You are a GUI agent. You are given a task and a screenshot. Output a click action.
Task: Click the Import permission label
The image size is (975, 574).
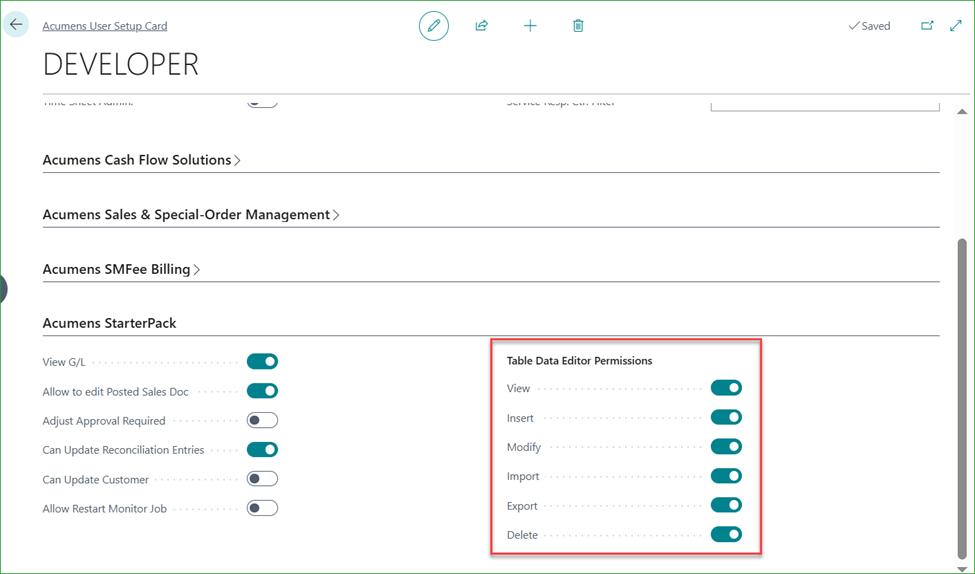(x=523, y=476)
